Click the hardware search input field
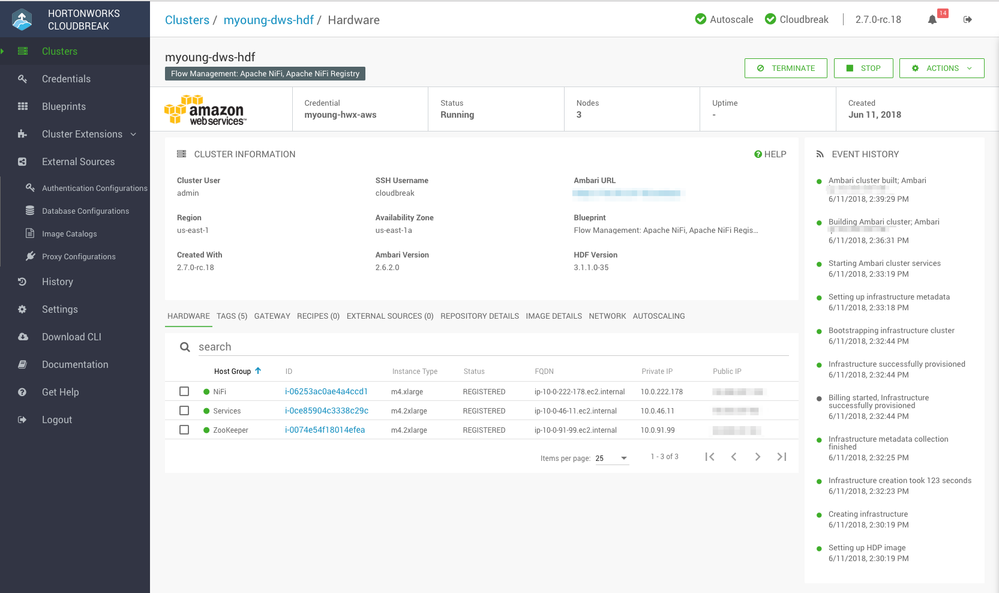The image size is (999, 593). (x=493, y=347)
